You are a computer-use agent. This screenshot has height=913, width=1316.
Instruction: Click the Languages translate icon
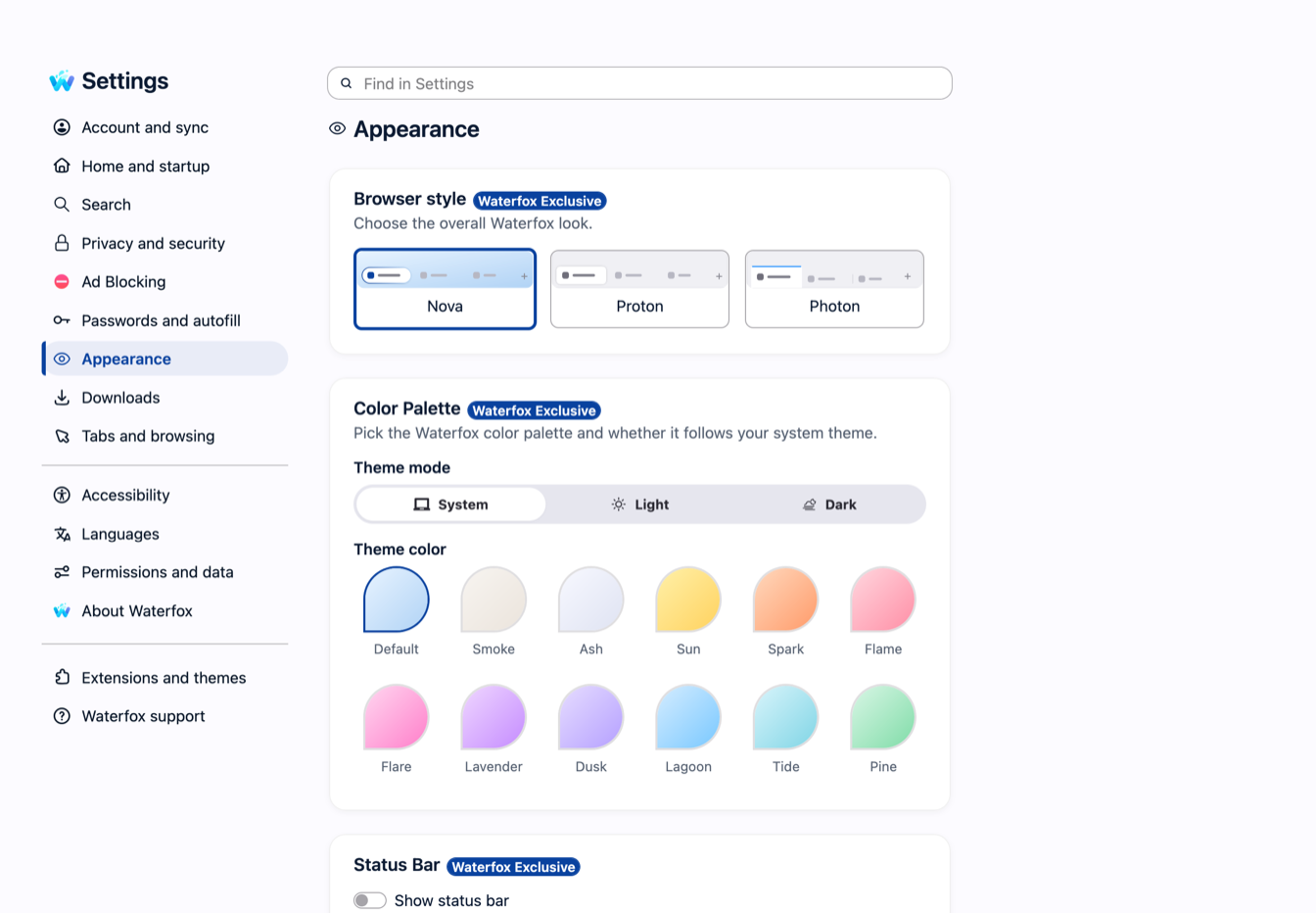[x=62, y=534]
